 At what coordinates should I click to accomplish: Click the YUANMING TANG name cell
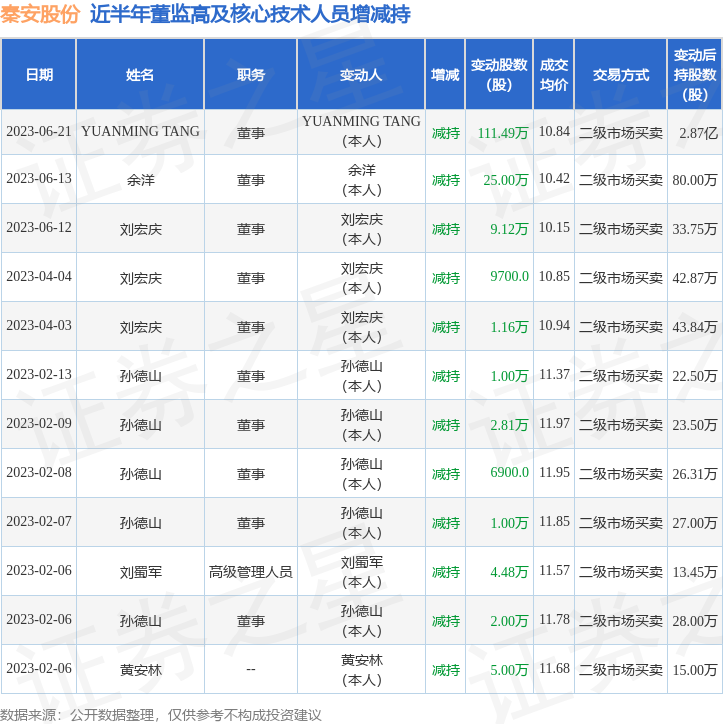click(x=140, y=132)
